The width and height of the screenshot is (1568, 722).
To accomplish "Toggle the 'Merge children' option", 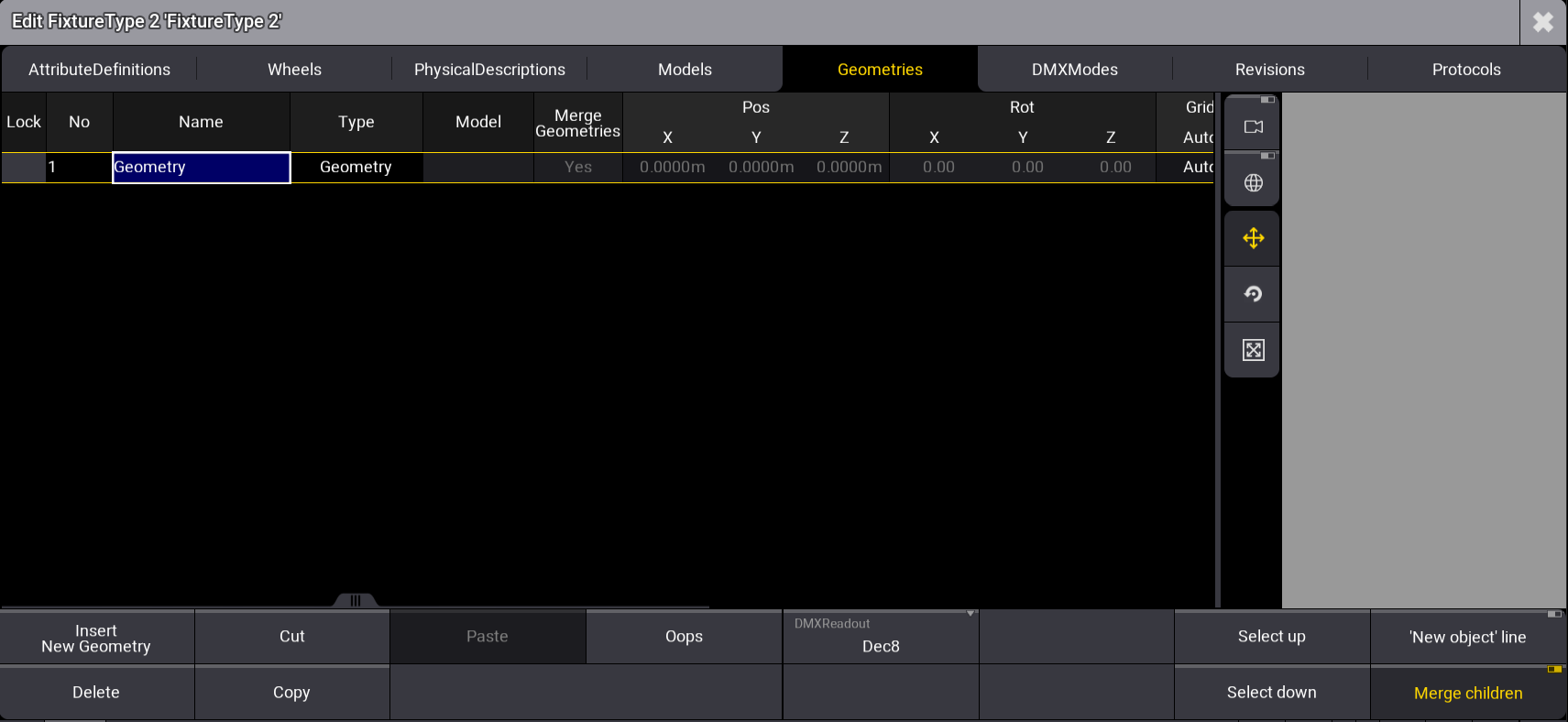I will [1467, 694].
